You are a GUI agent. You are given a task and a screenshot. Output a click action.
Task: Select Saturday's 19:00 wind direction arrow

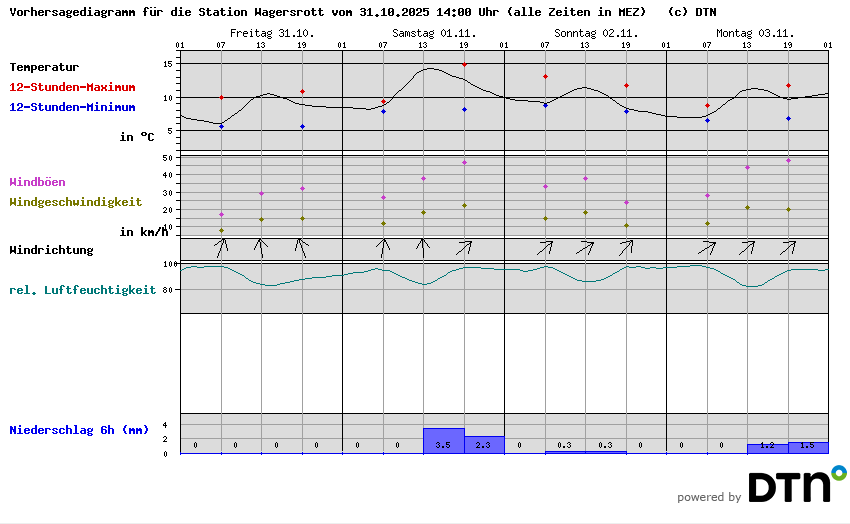pyautogui.click(x=464, y=247)
